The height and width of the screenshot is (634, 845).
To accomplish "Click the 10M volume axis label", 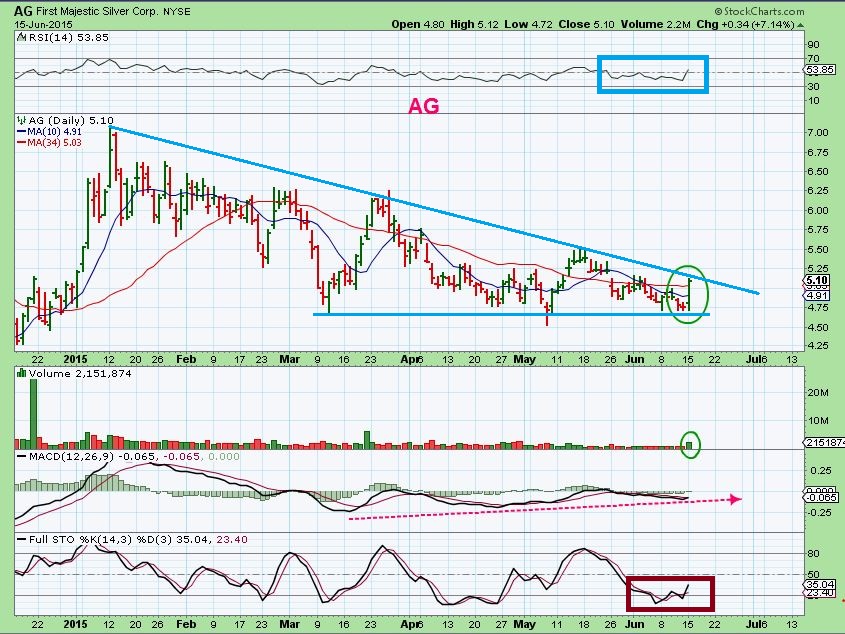I will pyautogui.click(x=818, y=421).
